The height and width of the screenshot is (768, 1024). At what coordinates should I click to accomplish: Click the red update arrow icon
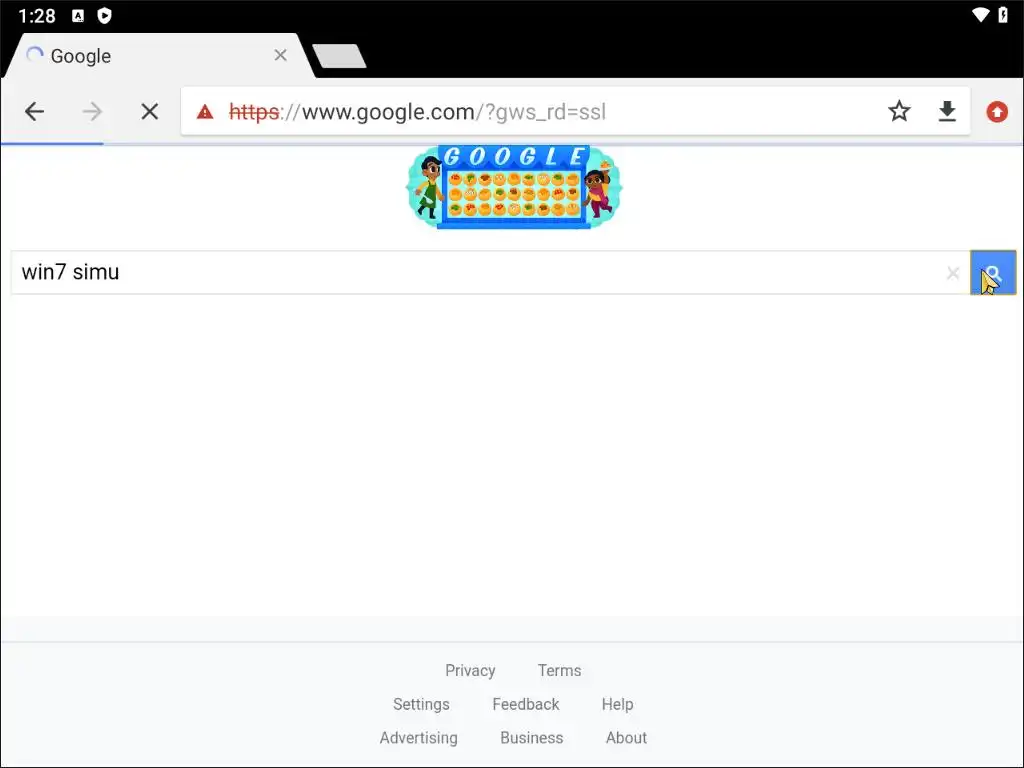point(997,112)
